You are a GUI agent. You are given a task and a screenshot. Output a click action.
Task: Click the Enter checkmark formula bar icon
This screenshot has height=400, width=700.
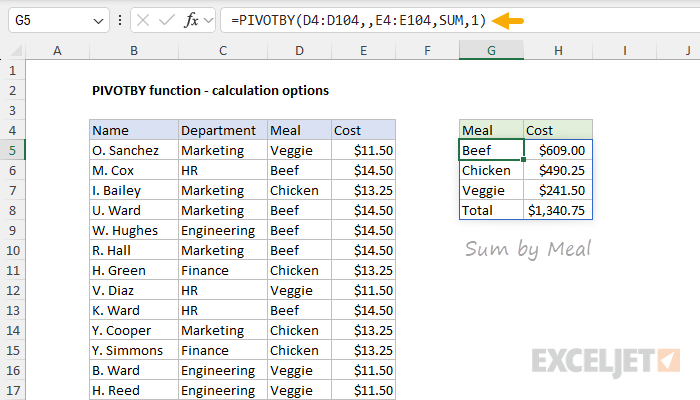(167, 21)
